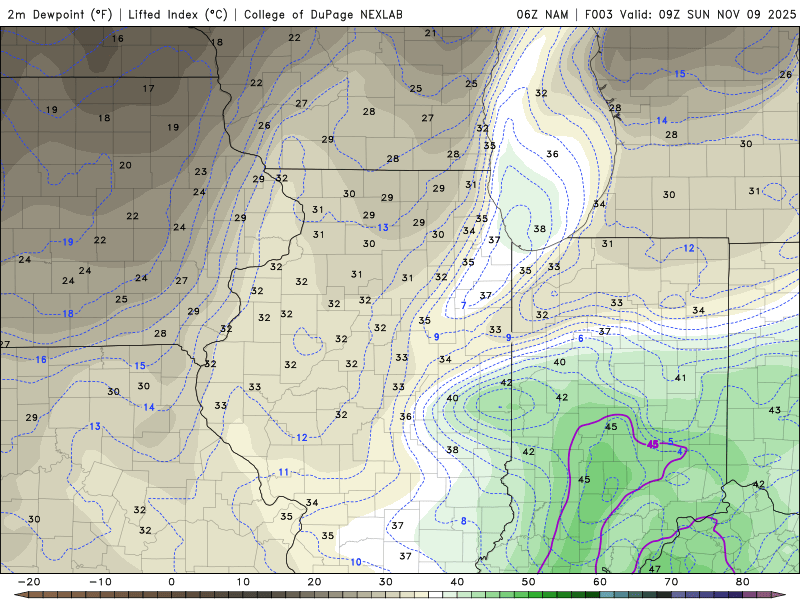Click the black '43' dewpoint value
Viewport: 800px width, 600px height.
pyautogui.click(x=774, y=410)
